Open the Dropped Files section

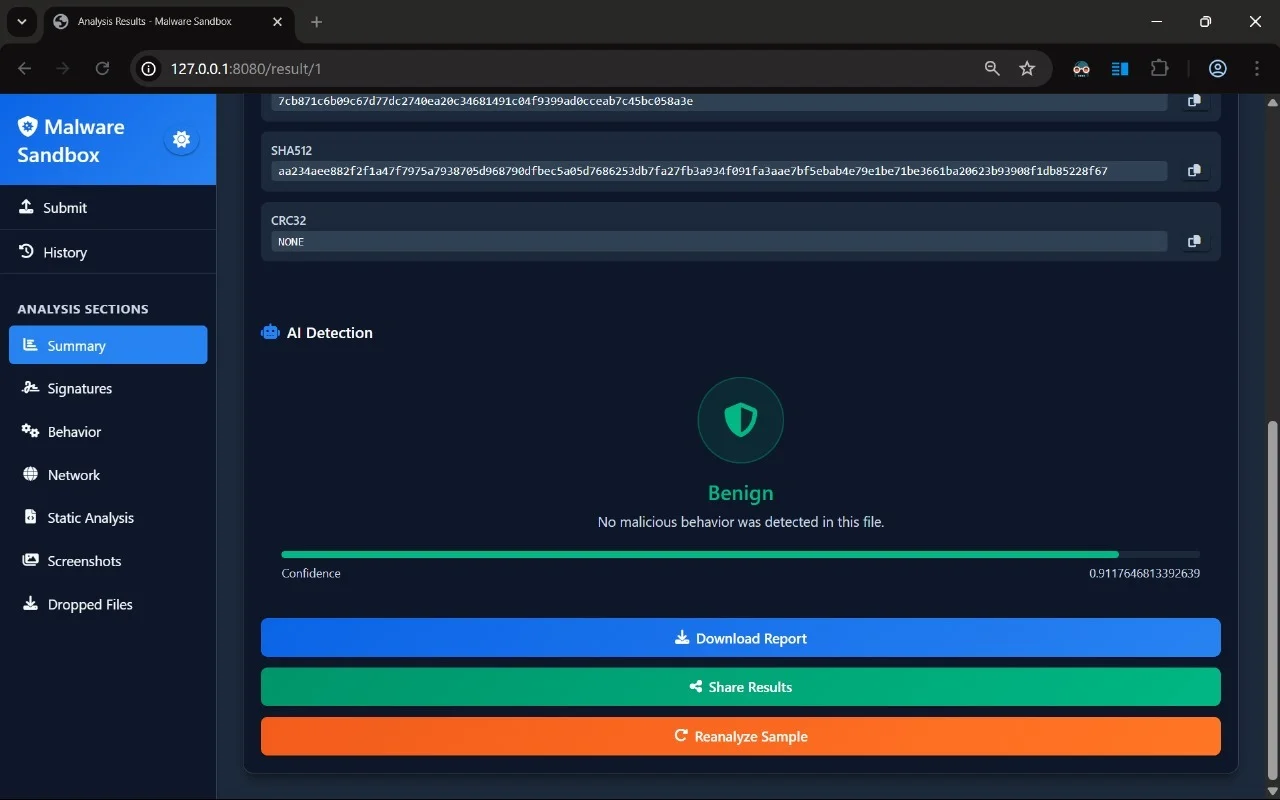(108, 604)
